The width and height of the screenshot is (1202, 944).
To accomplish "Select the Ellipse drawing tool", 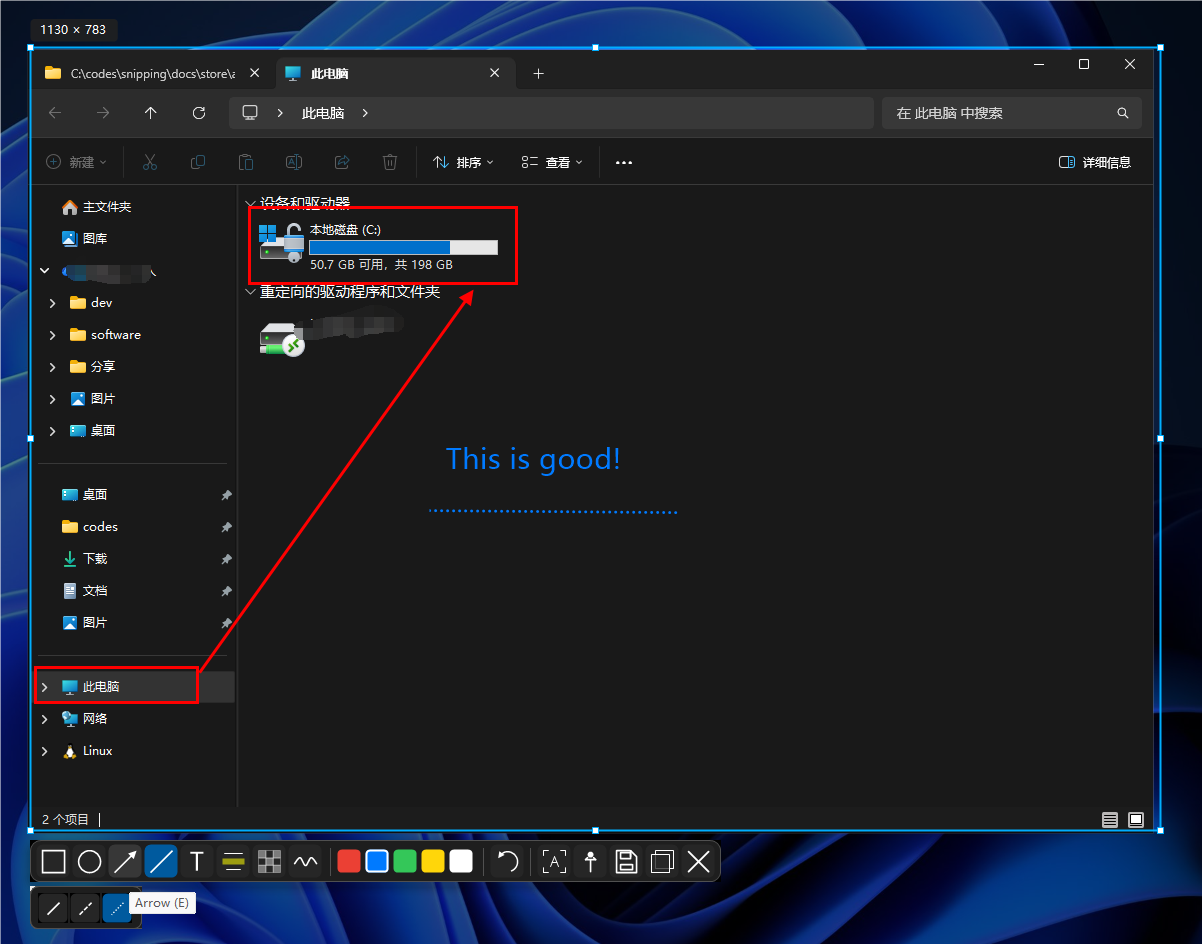I will 90,861.
